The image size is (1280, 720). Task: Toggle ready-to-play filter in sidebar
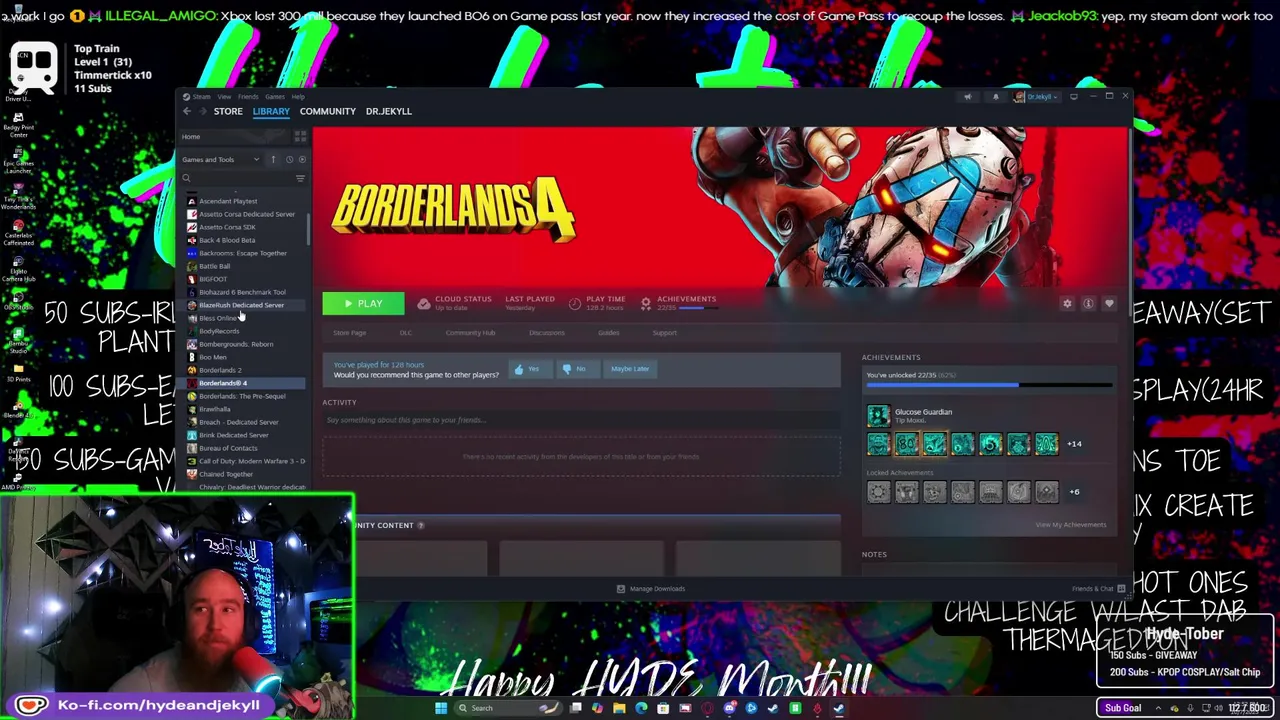302,159
